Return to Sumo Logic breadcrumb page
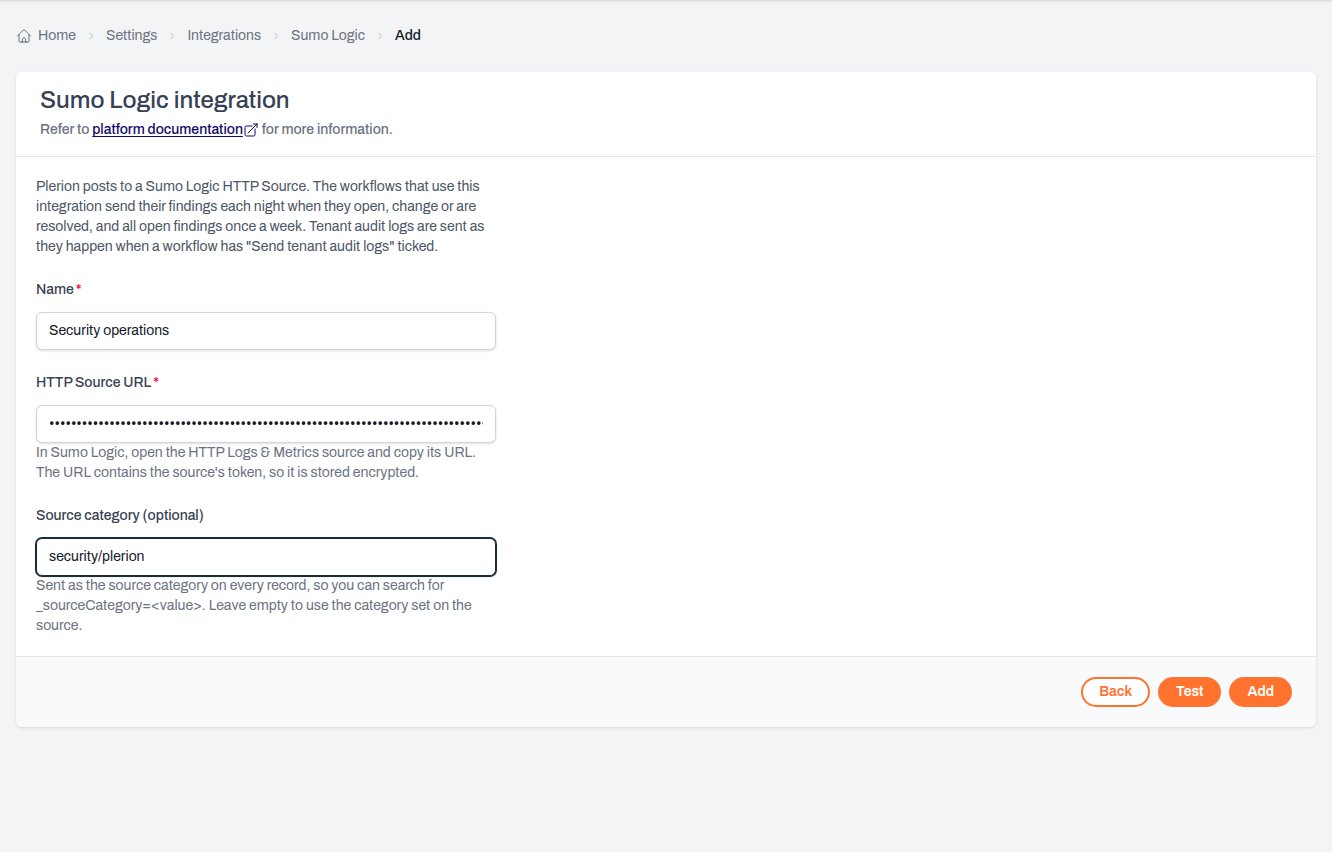Screen dimensions: 1332x852 pyautogui.click(x=328, y=35)
